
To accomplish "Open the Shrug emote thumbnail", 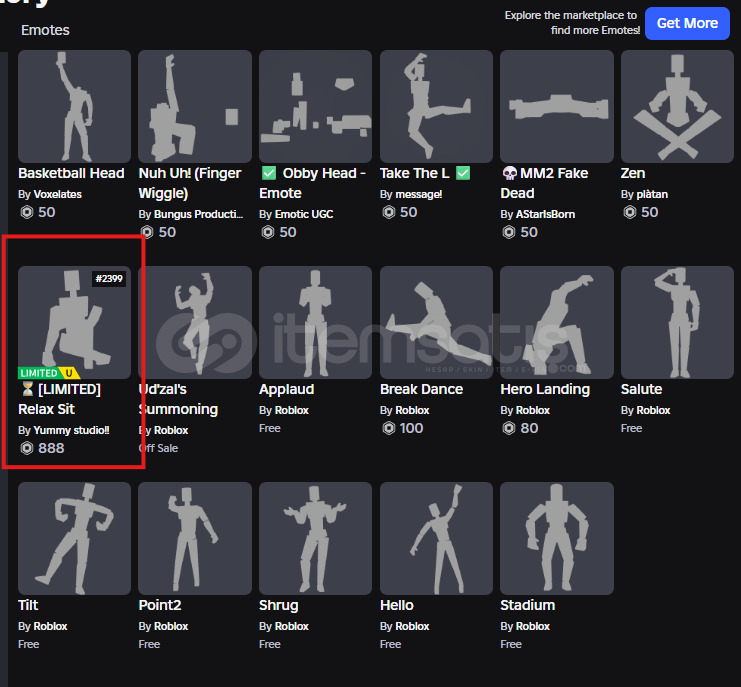I will (315, 538).
